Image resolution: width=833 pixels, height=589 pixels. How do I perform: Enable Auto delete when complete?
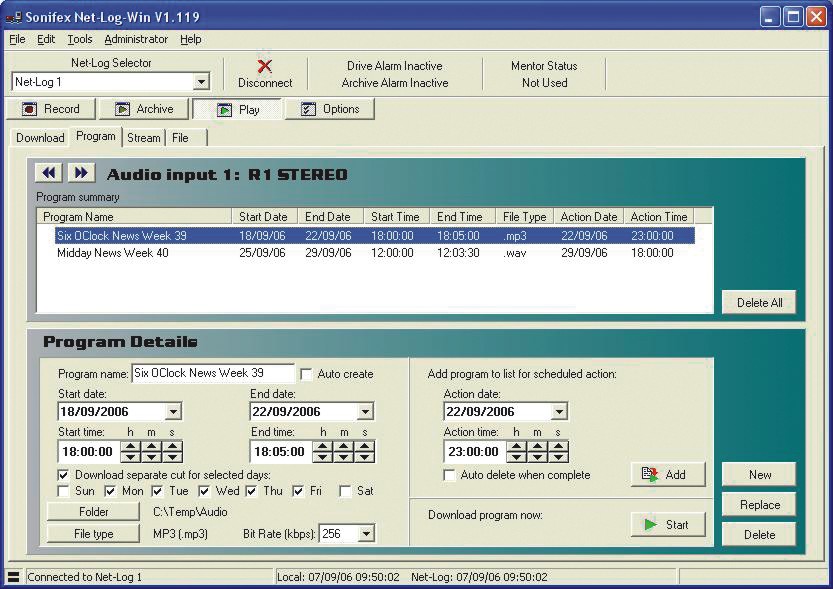click(449, 475)
